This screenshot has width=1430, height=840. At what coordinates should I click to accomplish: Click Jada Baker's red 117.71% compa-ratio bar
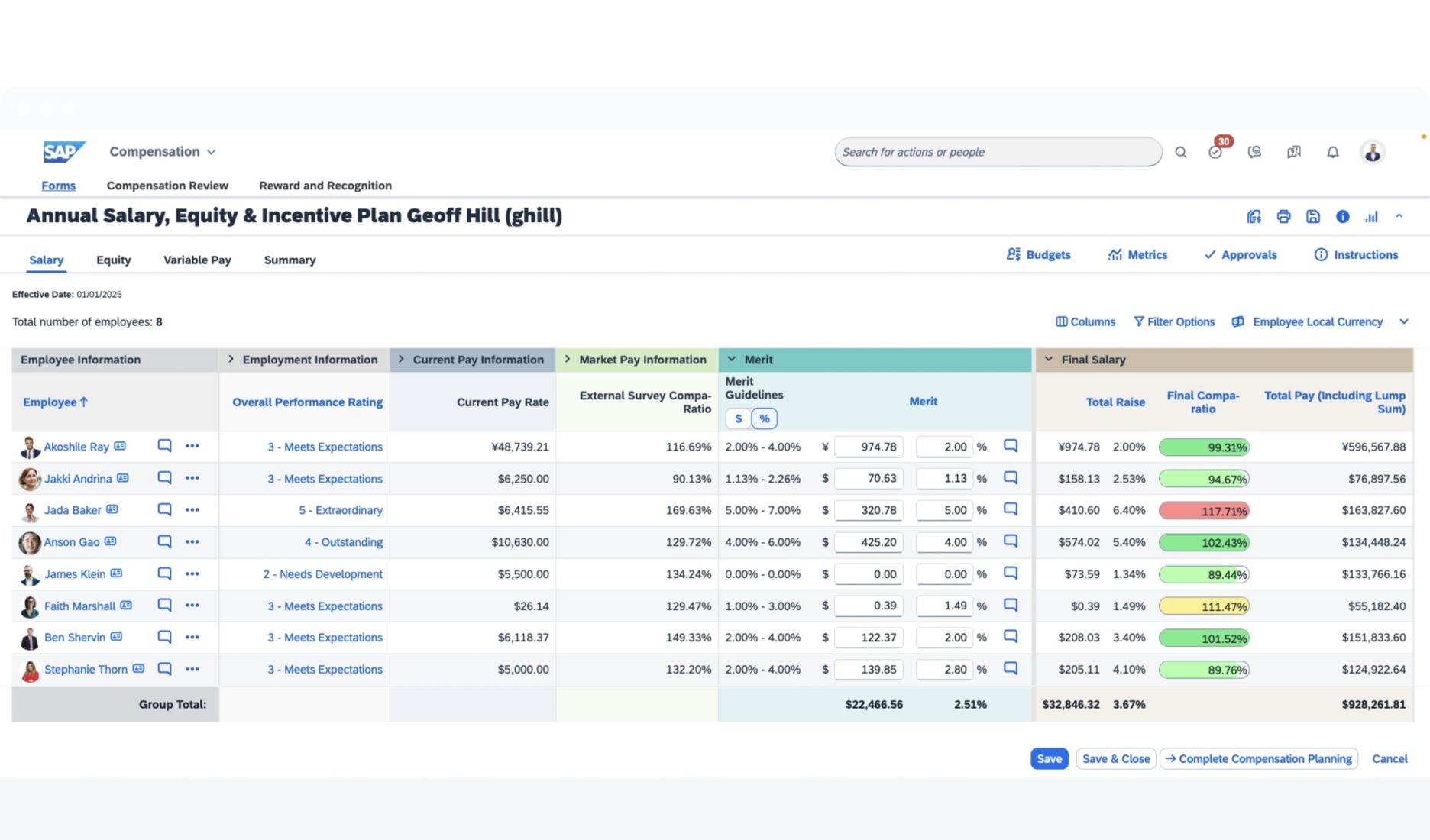1204,511
